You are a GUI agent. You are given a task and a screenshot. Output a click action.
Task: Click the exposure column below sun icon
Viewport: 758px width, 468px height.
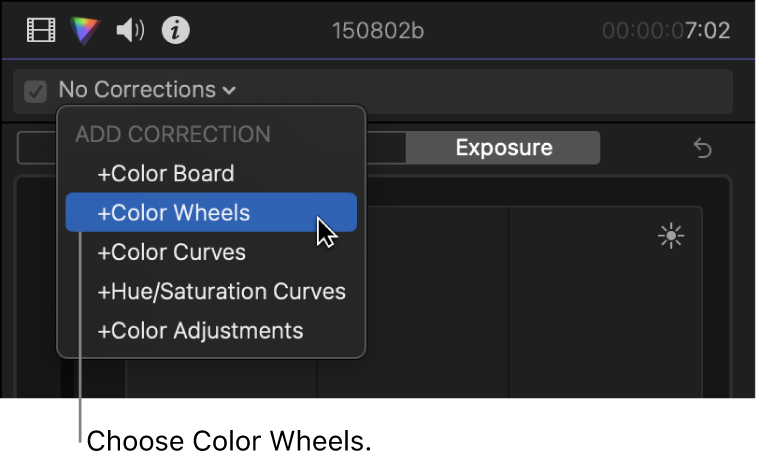click(606, 320)
